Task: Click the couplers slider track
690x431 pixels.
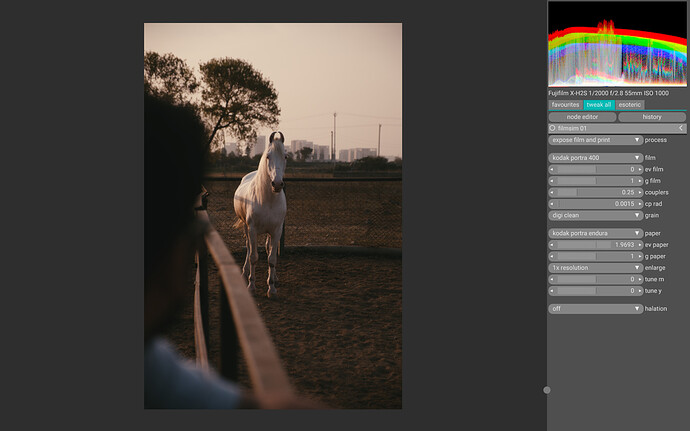Action: (x=596, y=192)
